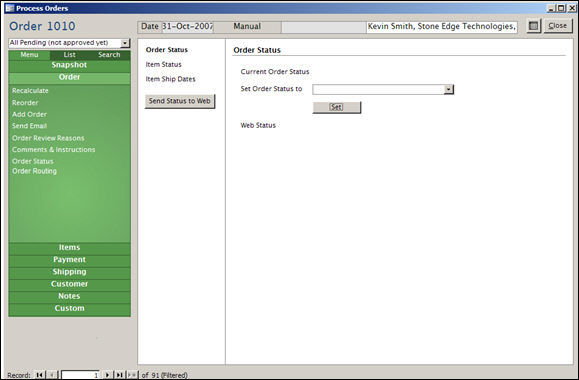Open Comments & Instructions

click(54, 150)
